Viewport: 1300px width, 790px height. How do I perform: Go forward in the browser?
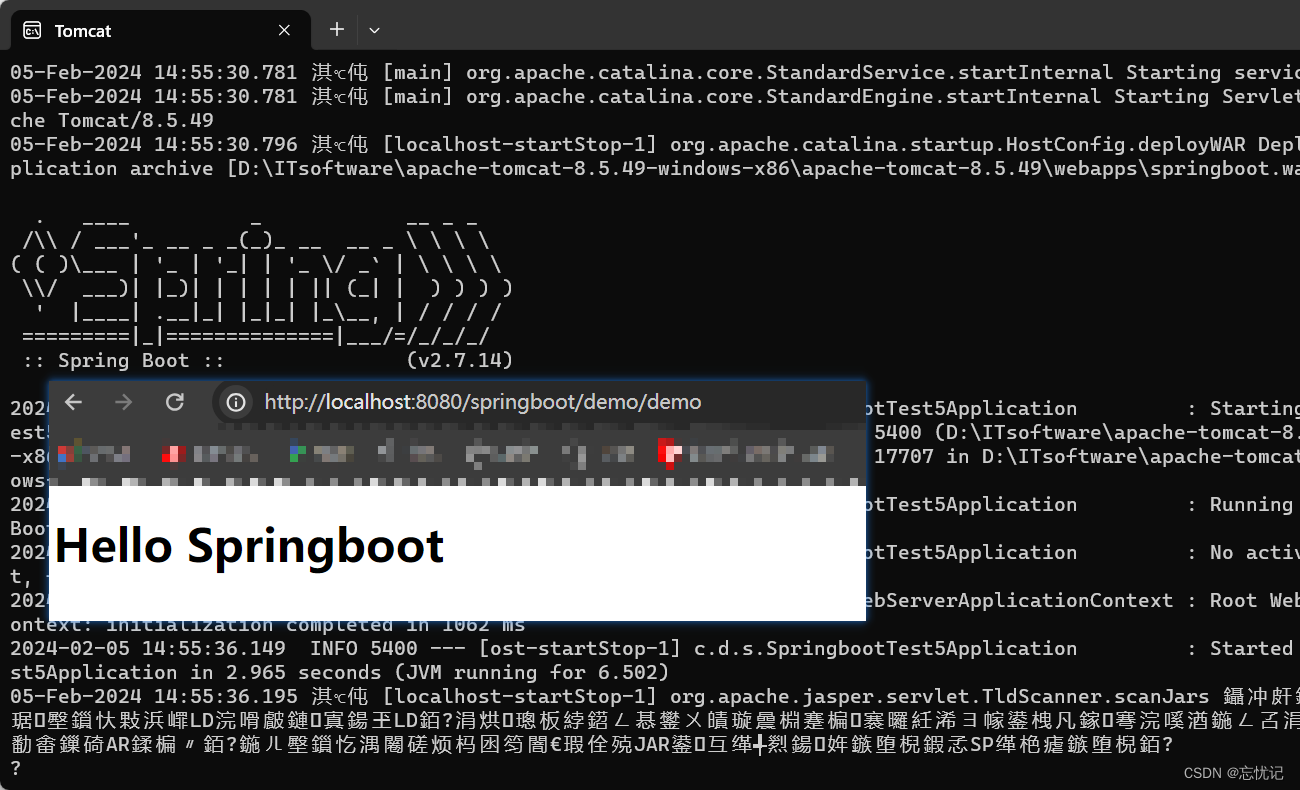coord(123,402)
